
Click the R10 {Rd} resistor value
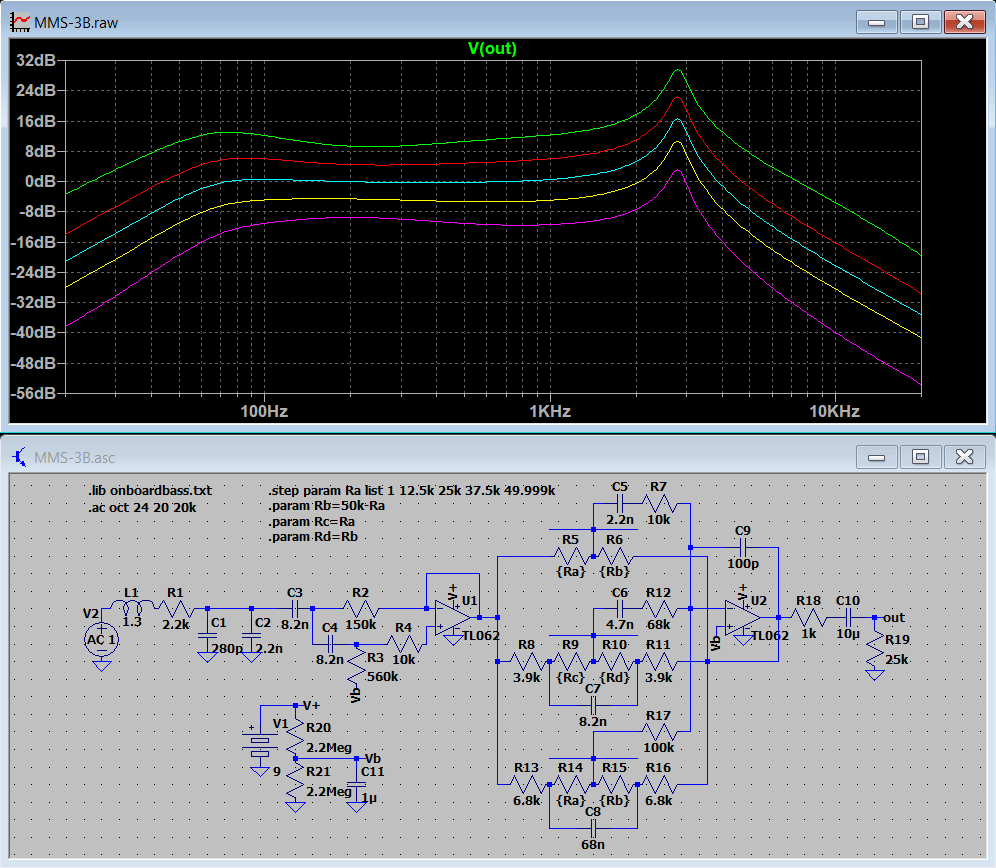point(614,677)
